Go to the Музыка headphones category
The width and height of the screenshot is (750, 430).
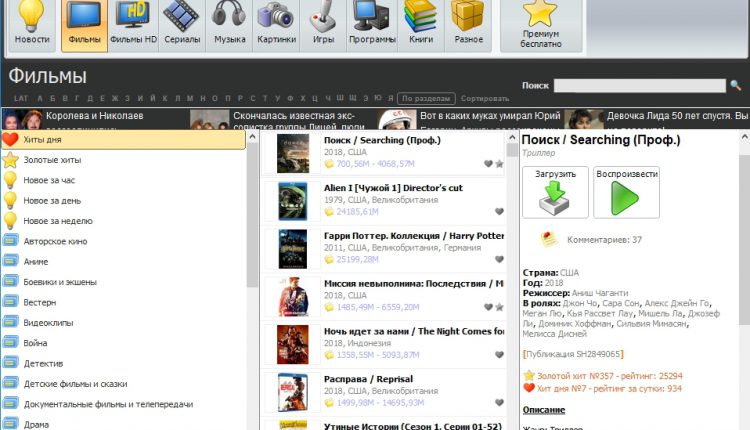[230, 25]
